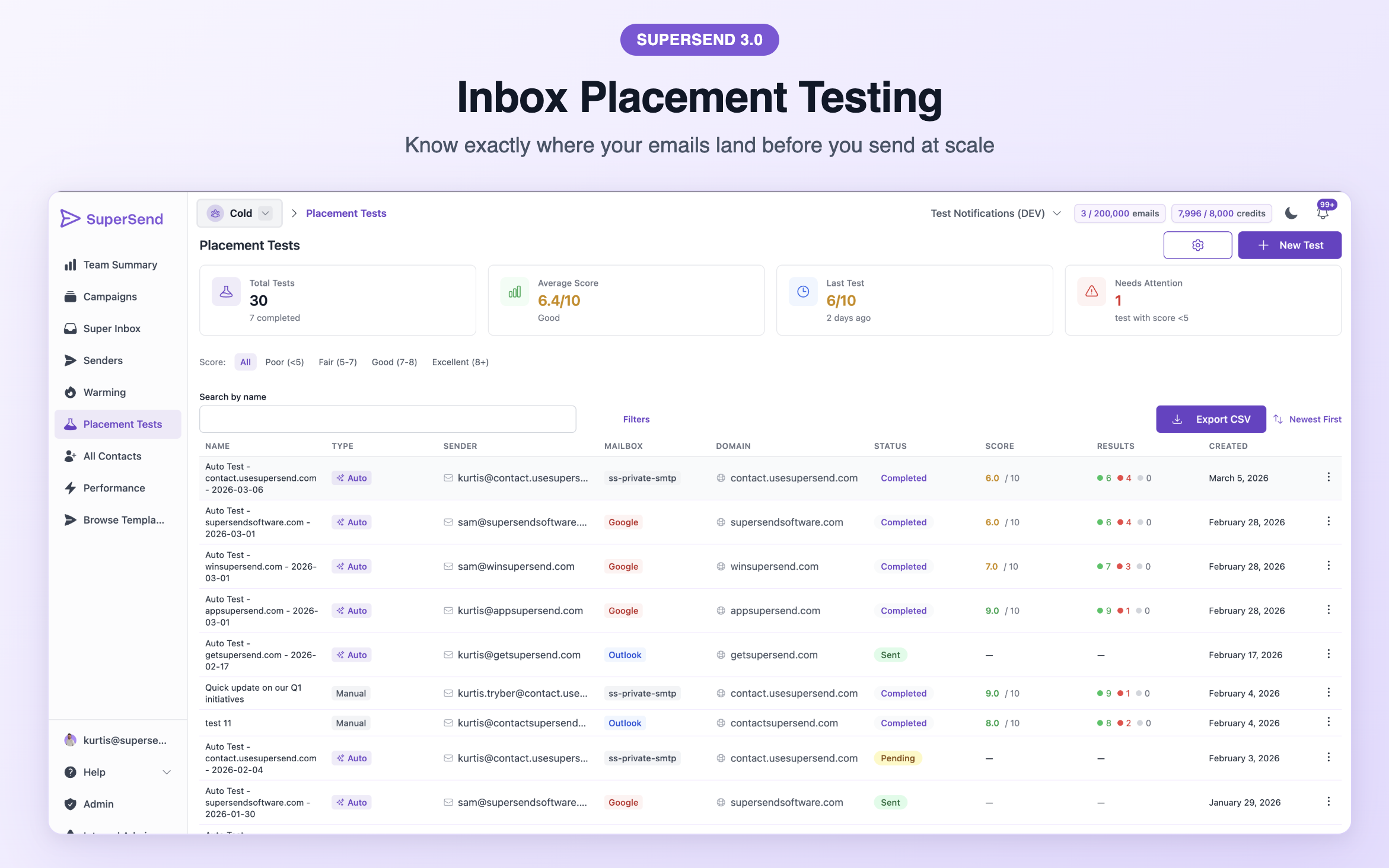1389x868 pixels.
Task: Click the New Test button
Action: tap(1291, 245)
